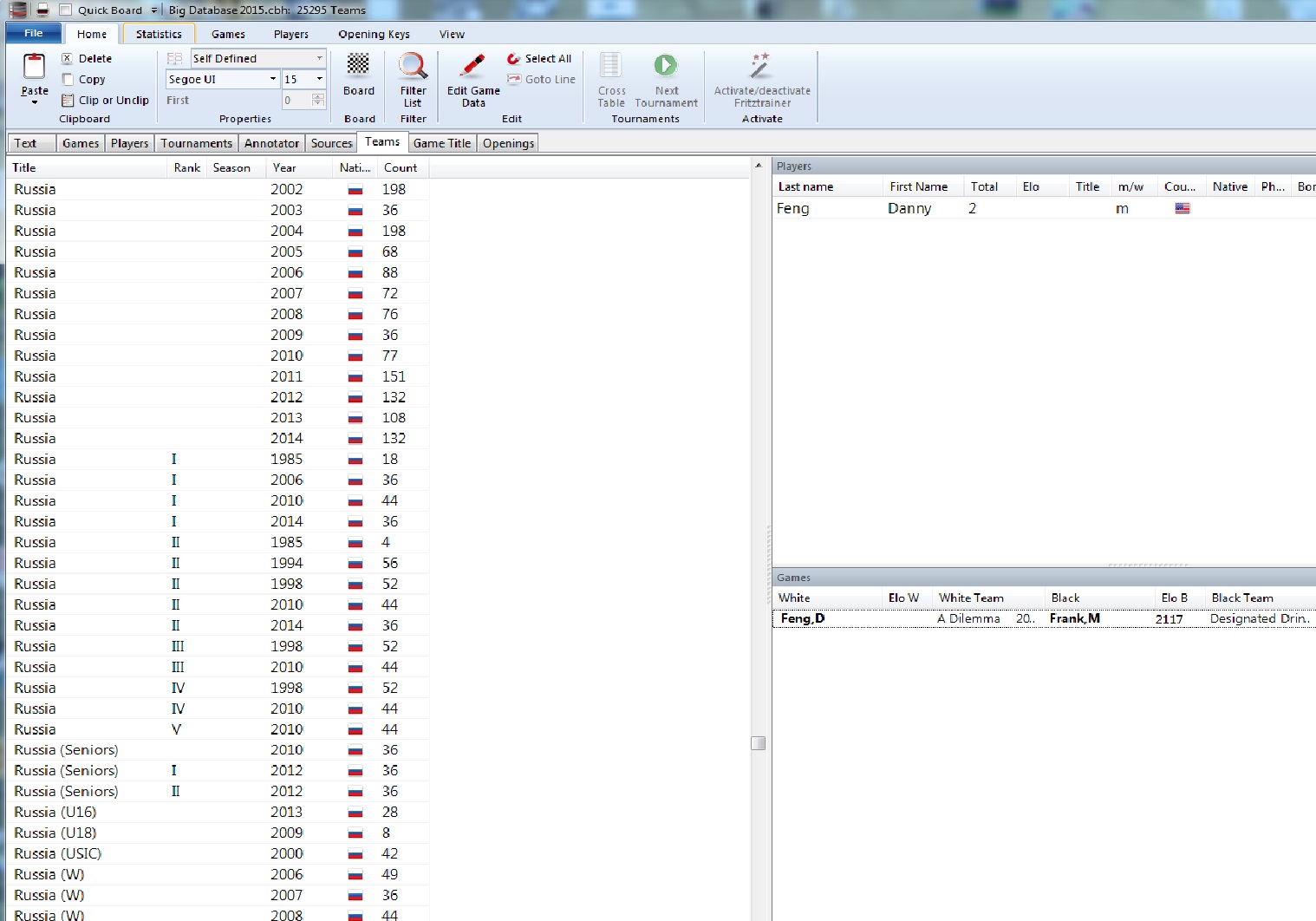This screenshot has height=921, width=1316.
Task: Sort teams by the Count column header
Action: pyautogui.click(x=403, y=167)
